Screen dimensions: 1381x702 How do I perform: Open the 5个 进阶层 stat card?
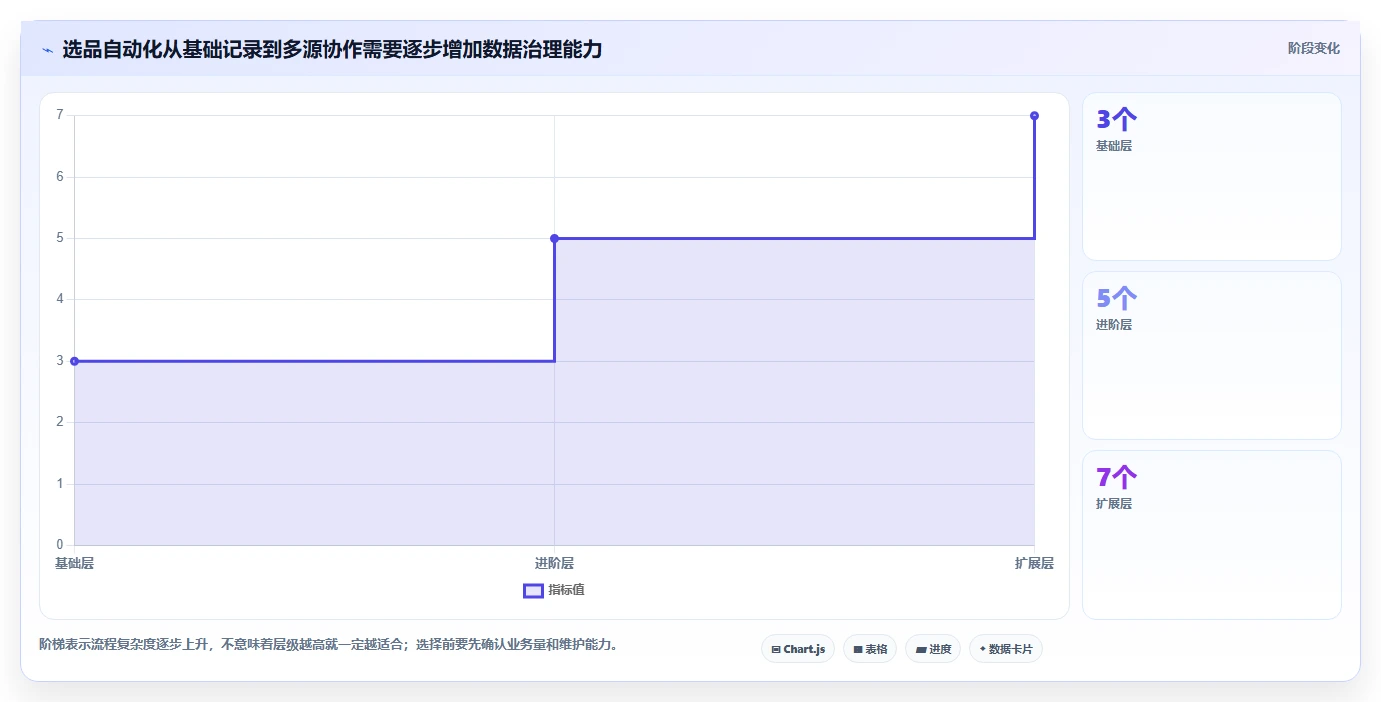(1211, 355)
